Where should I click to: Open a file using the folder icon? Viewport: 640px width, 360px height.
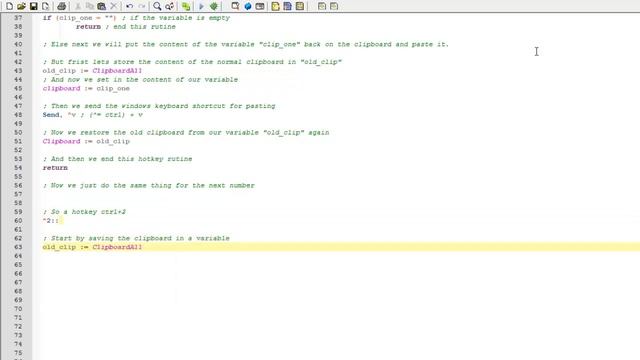(x=21, y=6)
